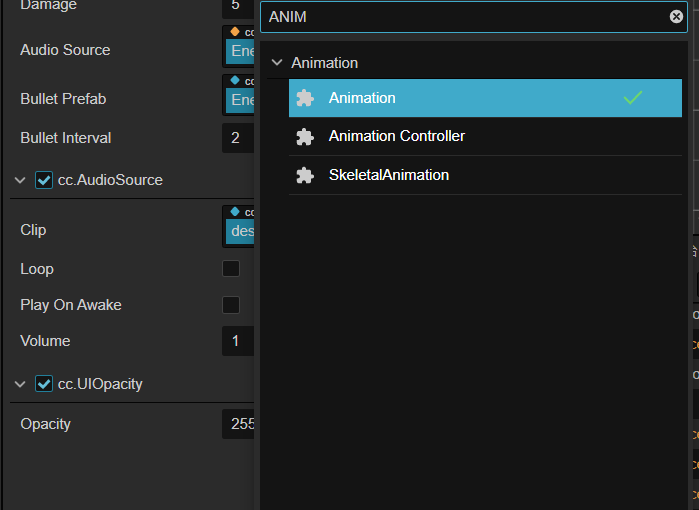Toggle the Play On Awake checkbox
Image resolution: width=699 pixels, height=510 pixels.
pos(231,305)
